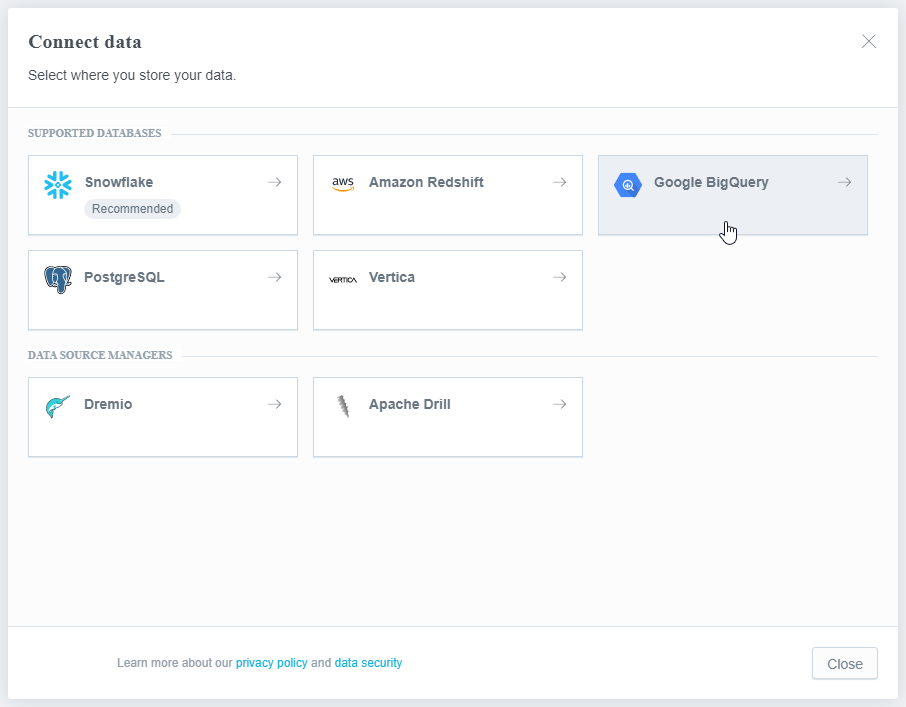Choose the Amazon Redshift label
Screen dimensions: 906x707
pyautogui.click(x=426, y=182)
